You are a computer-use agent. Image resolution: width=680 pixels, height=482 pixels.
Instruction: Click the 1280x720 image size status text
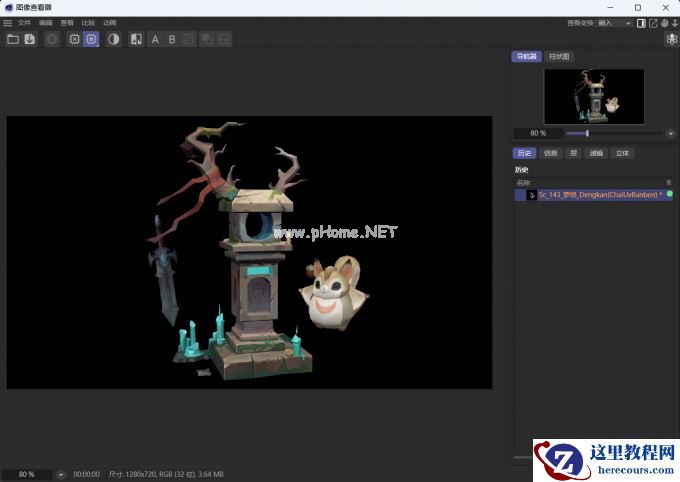point(166,474)
